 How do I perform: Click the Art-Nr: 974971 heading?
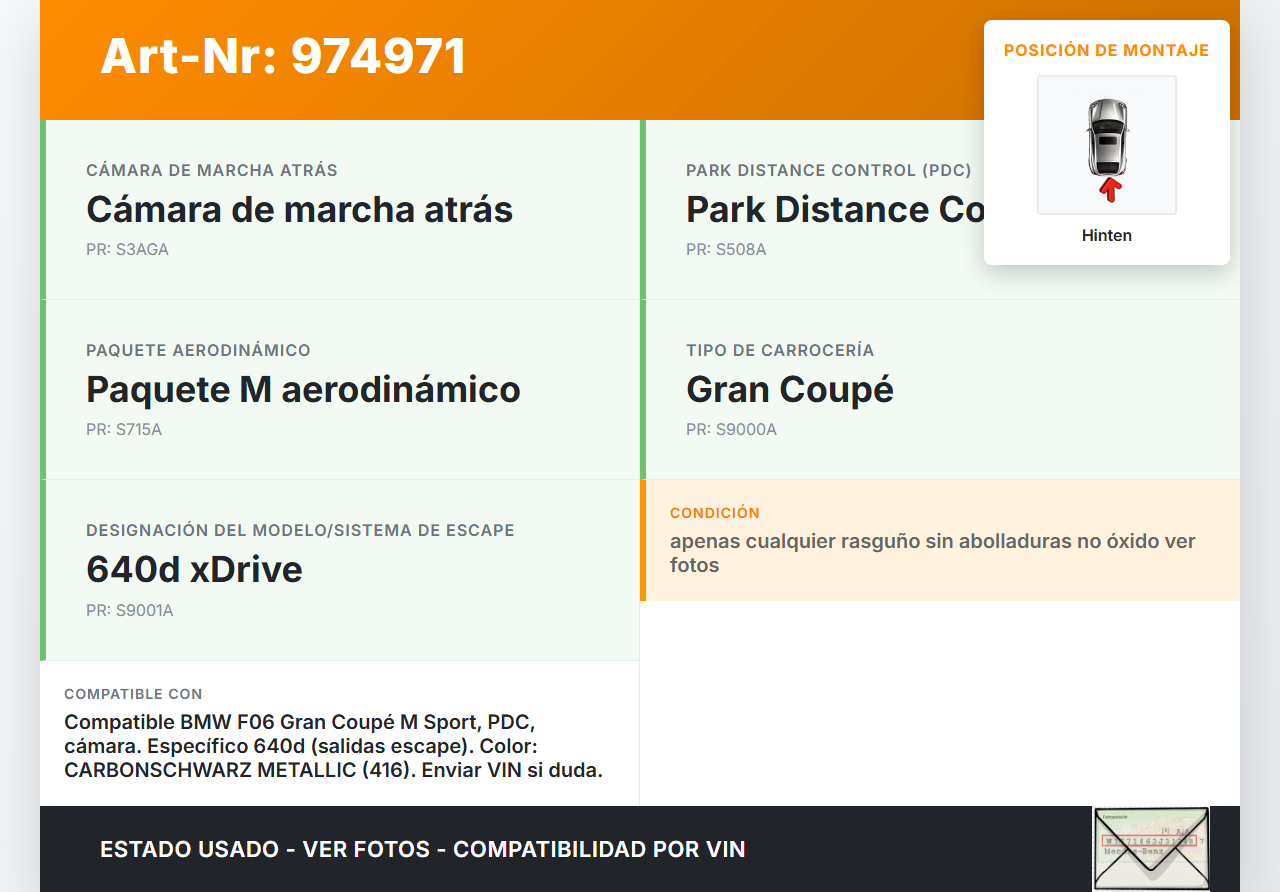tap(283, 56)
